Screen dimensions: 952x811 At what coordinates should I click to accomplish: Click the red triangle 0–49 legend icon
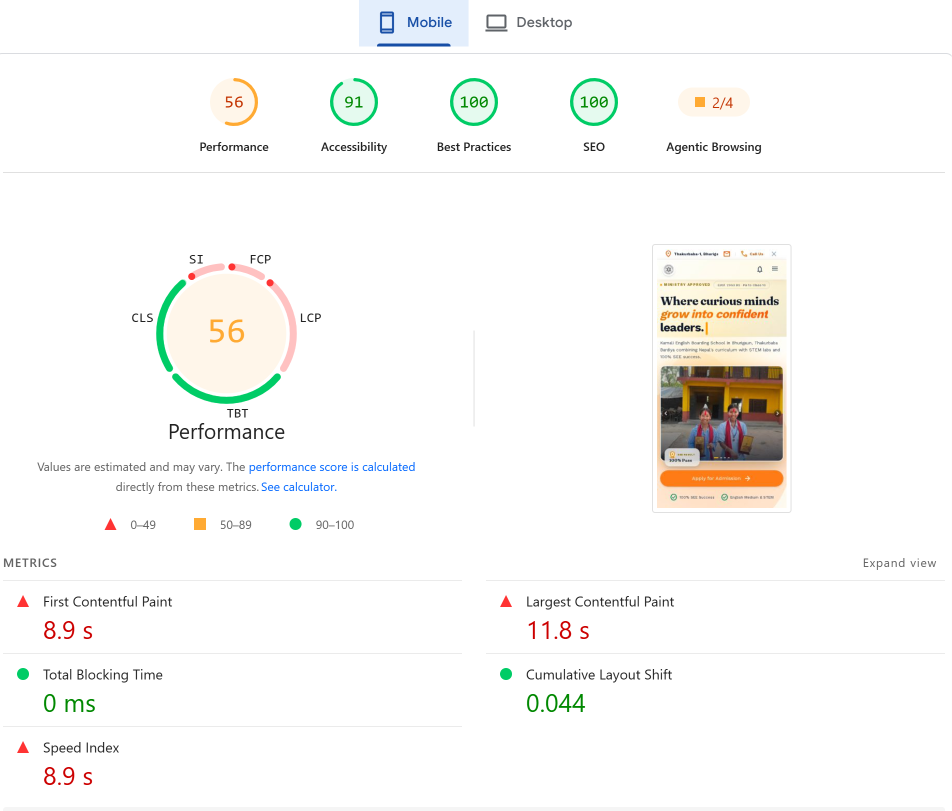(110, 524)
